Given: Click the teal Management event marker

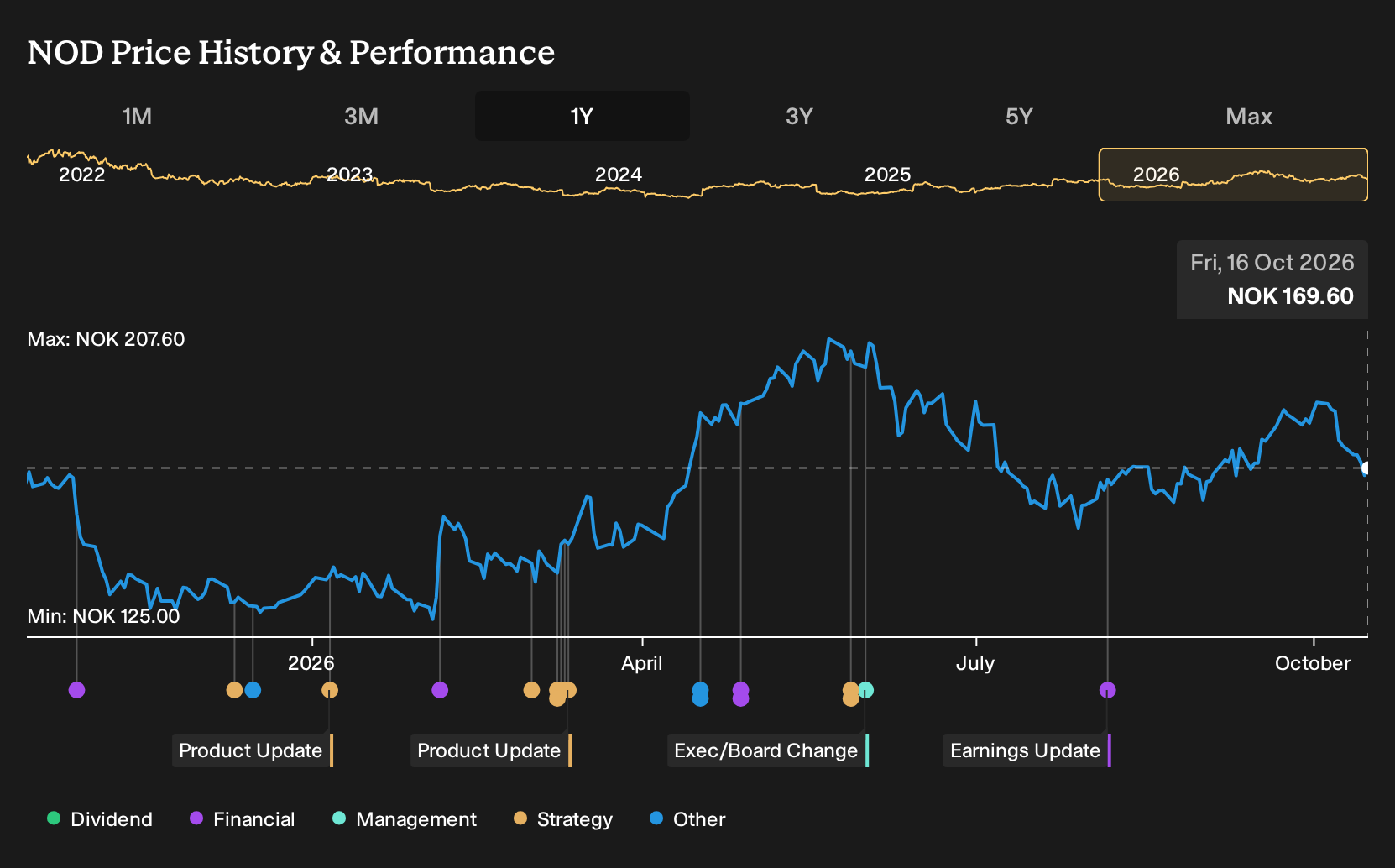Looking at the screenshot, I should point(866,690).
